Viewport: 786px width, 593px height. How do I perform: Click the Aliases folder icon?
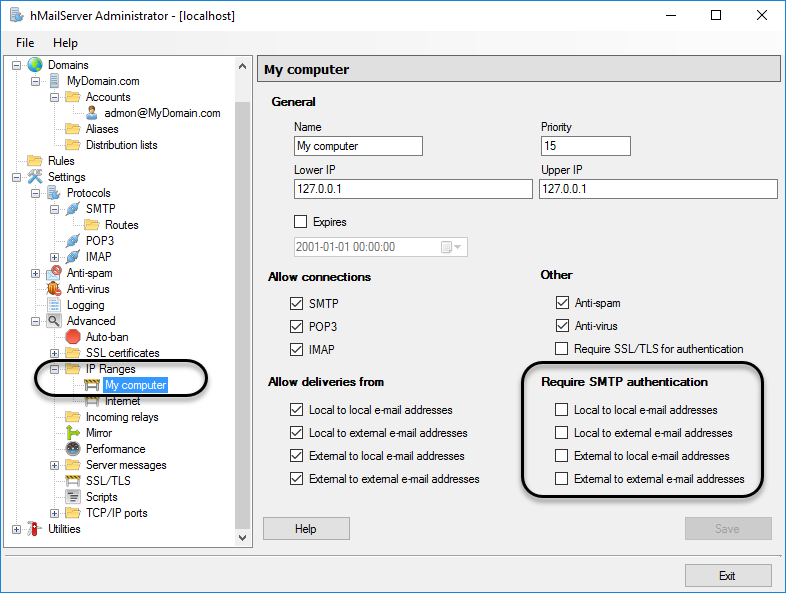(73, 129)
